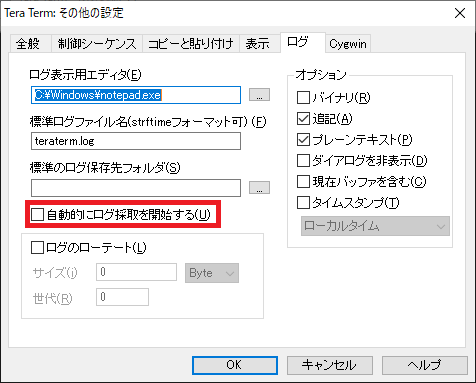Viewport: 476px width, 383px height.
Task: Open the Cygwin tab
Action: [348, 44]
